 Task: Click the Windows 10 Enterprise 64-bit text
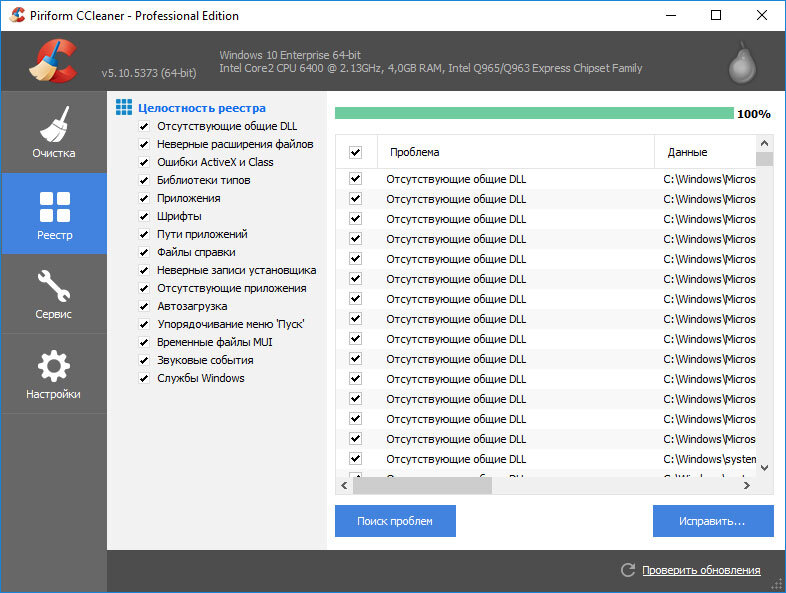[x=290, y=55]
